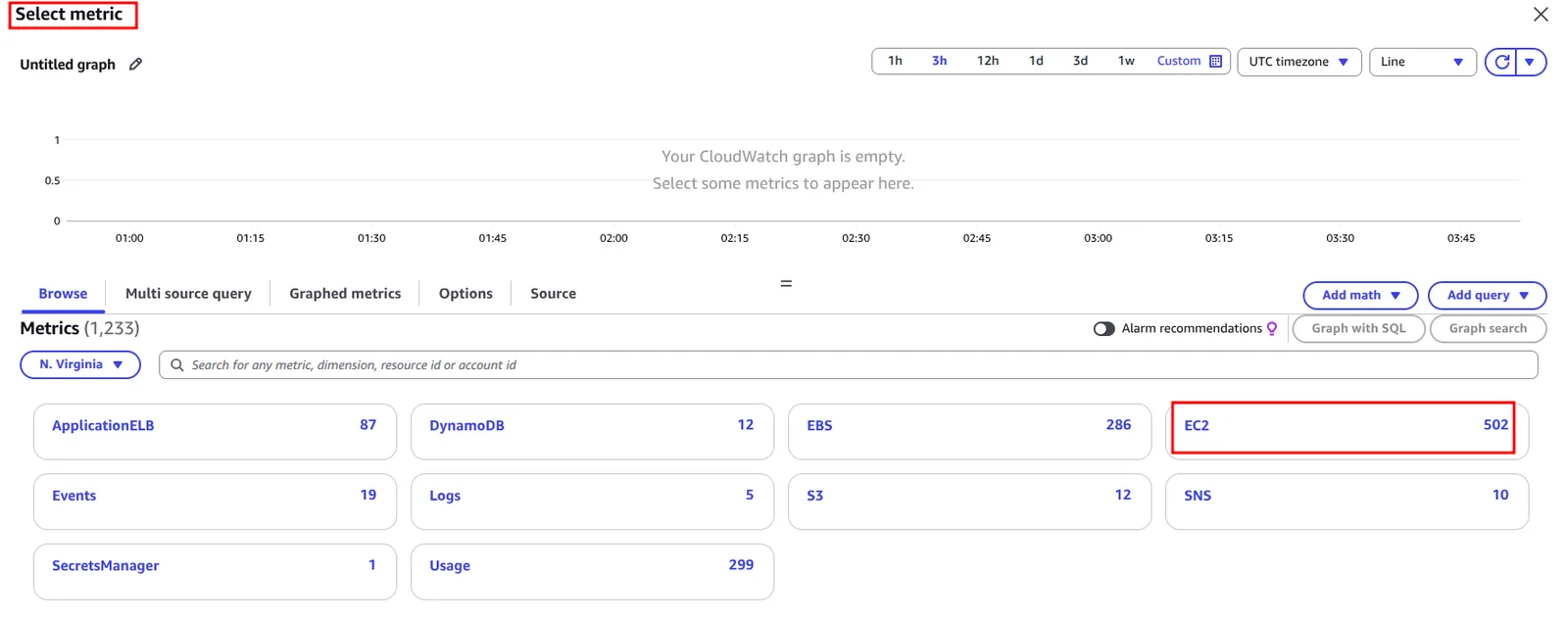The width and height of the screenshot is (1568, 620).
Task: Focus the metric search input field
Action: [x=849, y=364]
